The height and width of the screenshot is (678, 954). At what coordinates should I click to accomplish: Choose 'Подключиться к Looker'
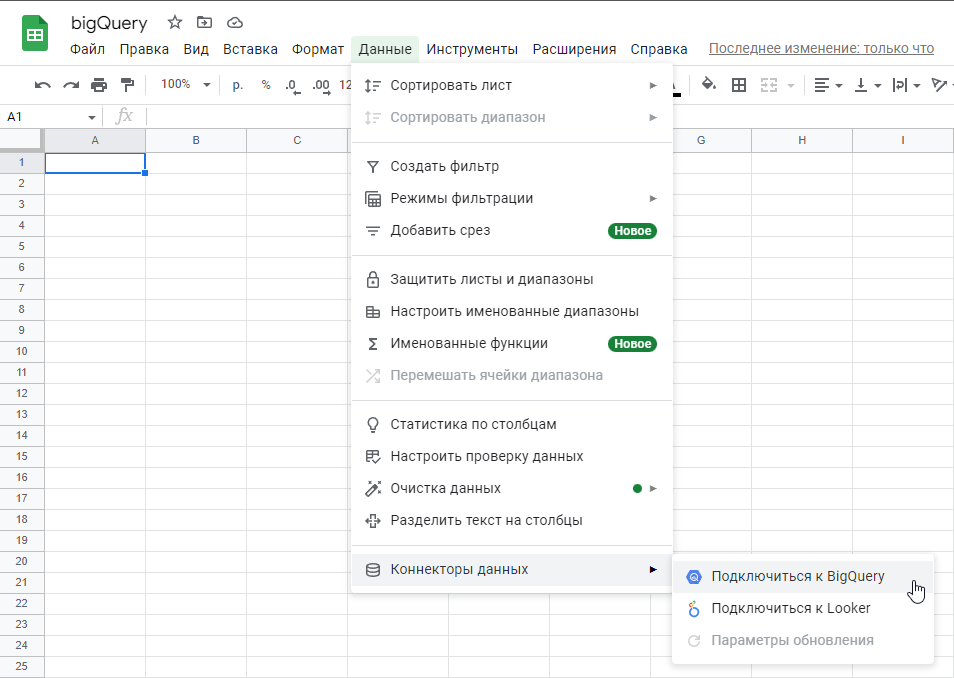pyautogui.click(x=803, y=609)
